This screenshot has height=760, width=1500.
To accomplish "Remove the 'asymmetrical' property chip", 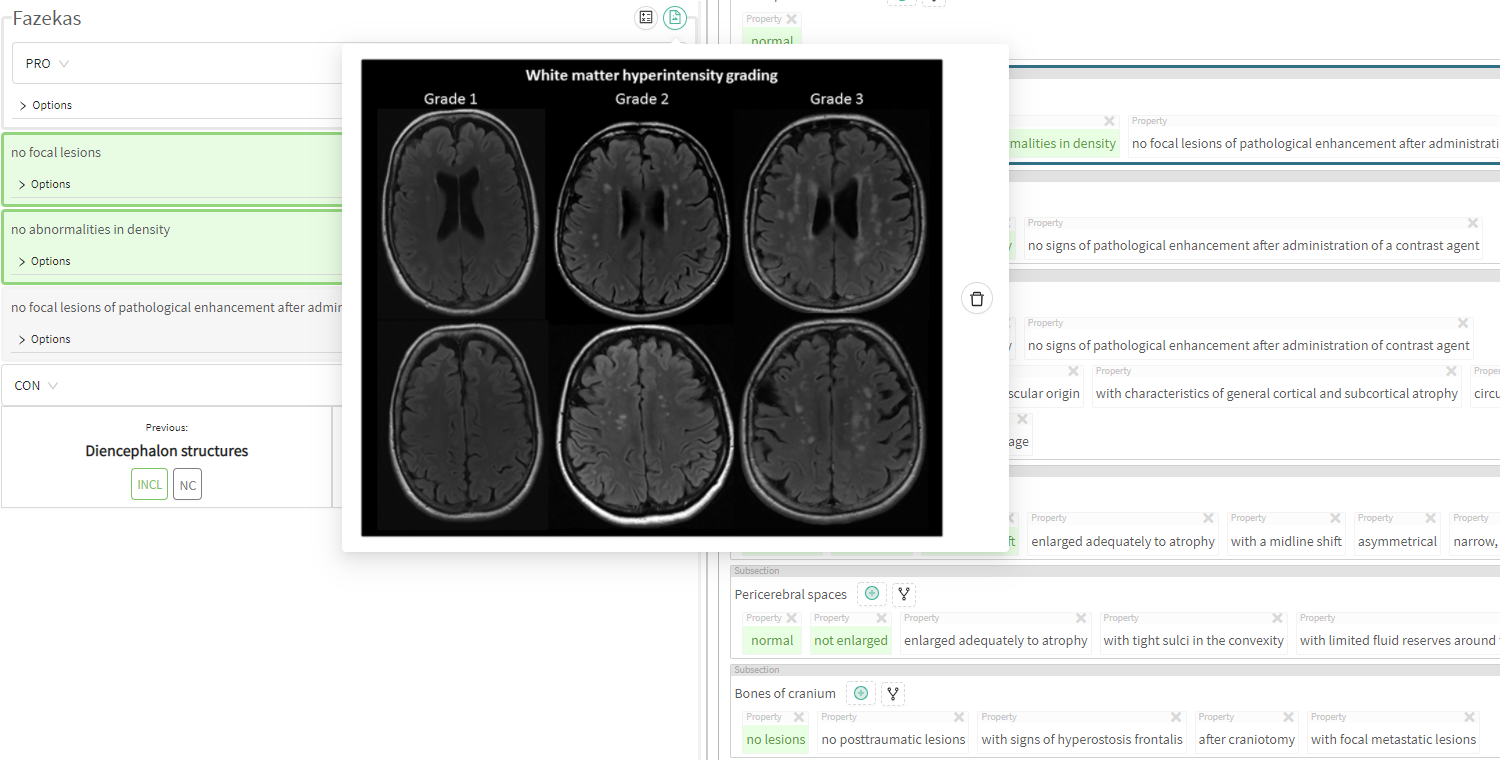I will tap(1431, 518).
